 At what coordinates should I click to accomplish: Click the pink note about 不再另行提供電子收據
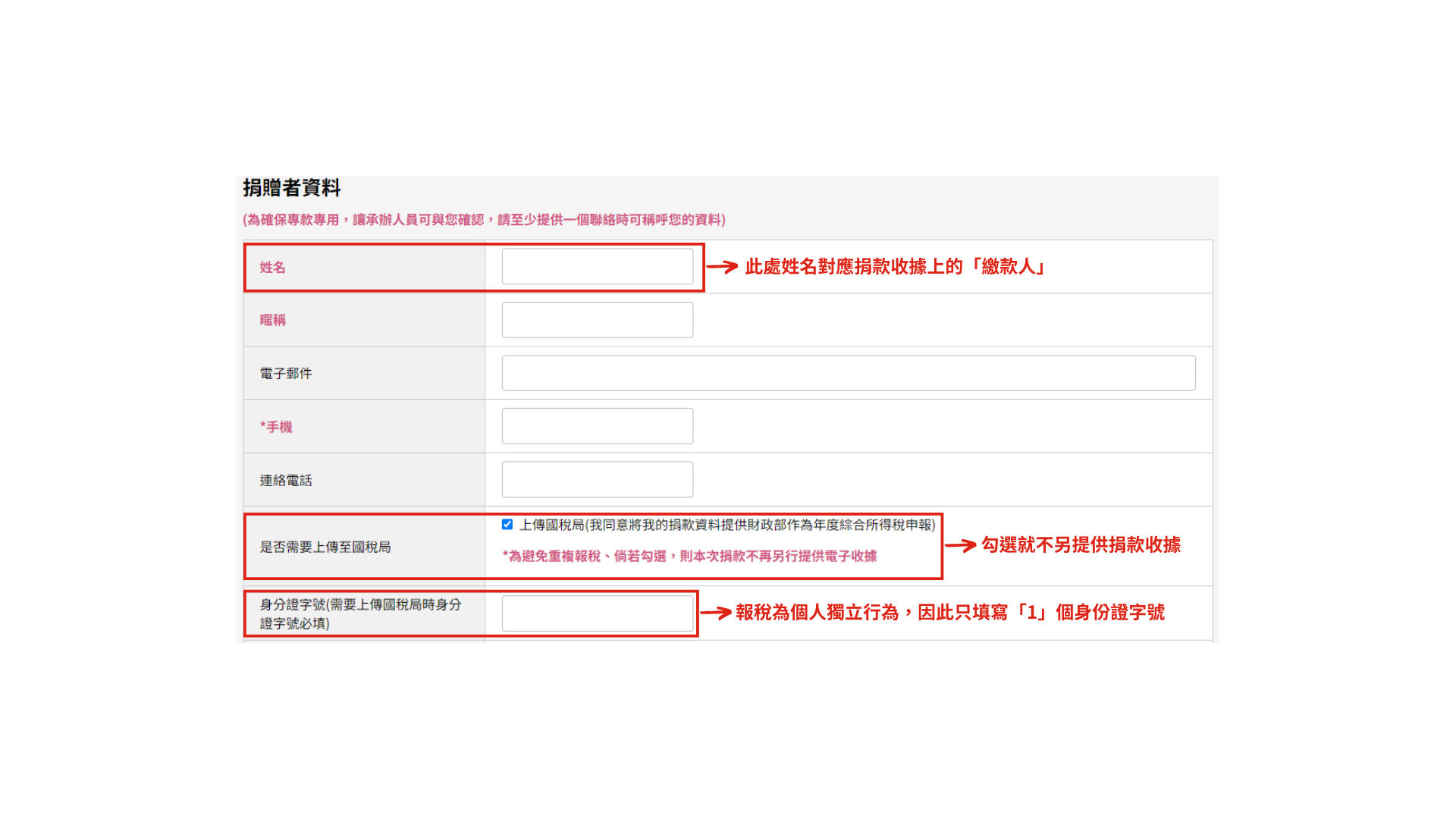689,556
